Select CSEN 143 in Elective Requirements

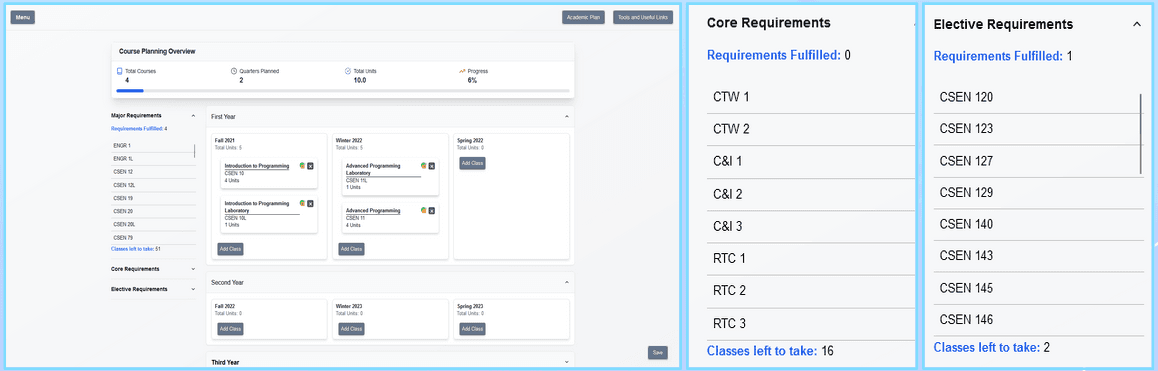1038,256
